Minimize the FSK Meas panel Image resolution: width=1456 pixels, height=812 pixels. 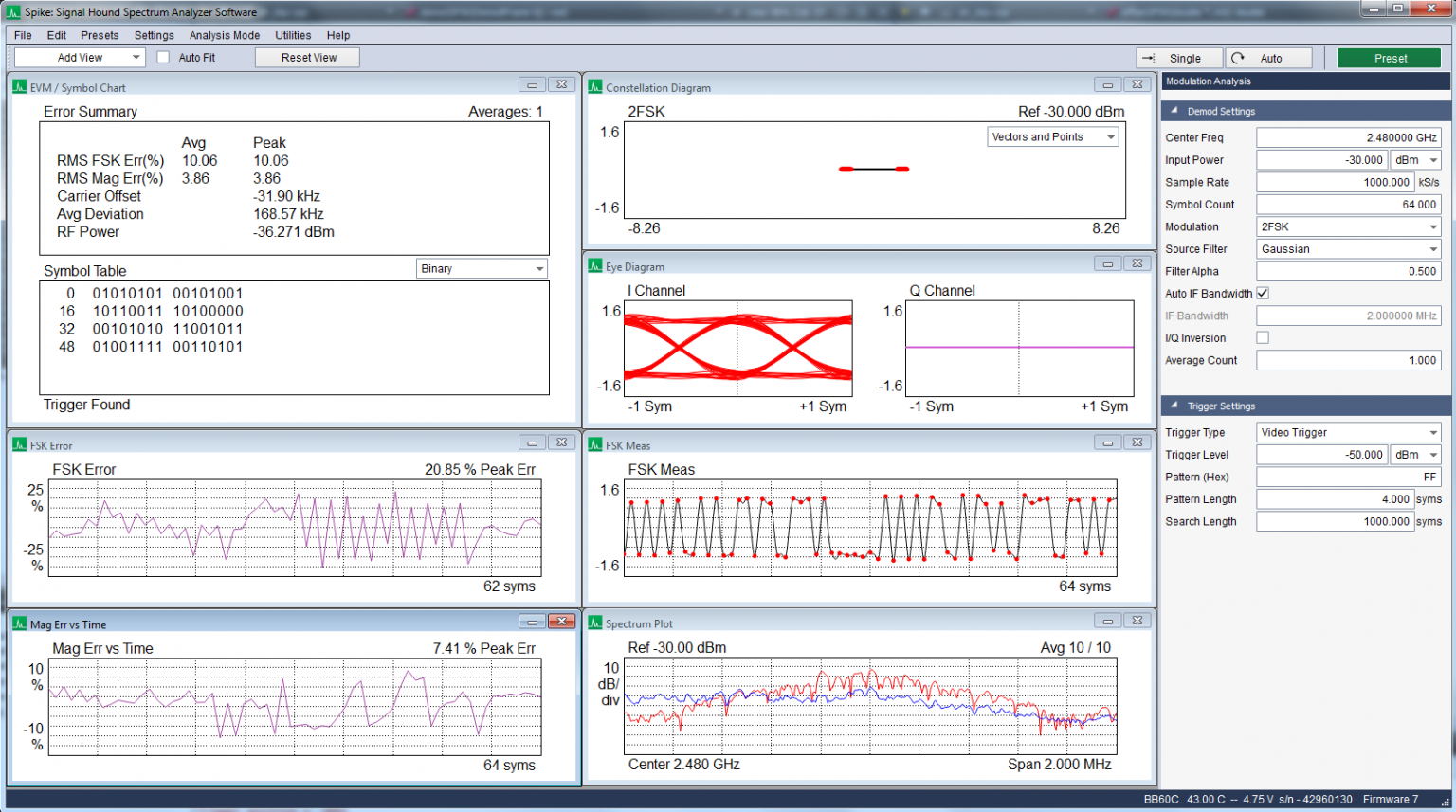coord(1107,442)
